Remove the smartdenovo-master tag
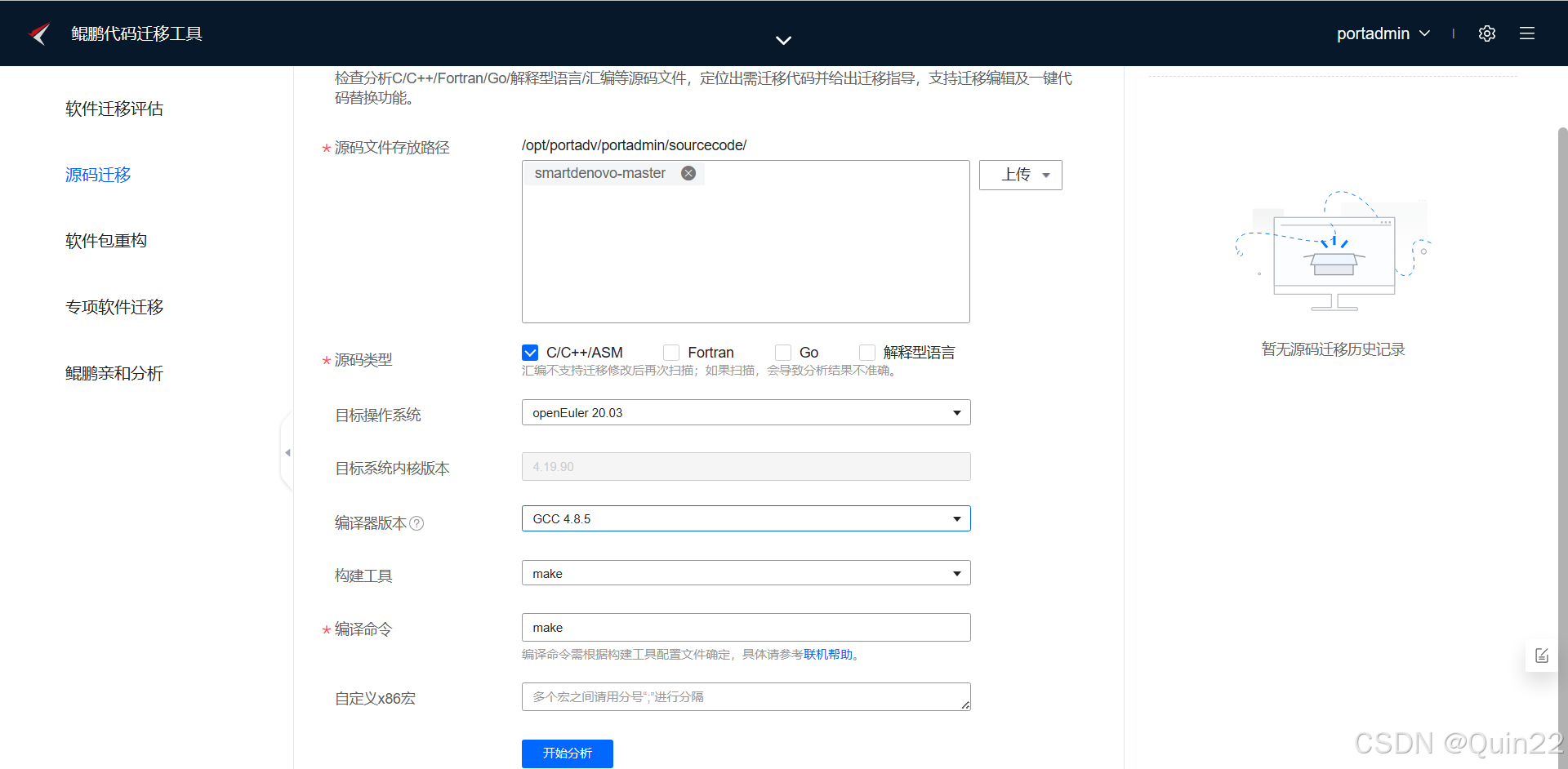 (688, 173)
